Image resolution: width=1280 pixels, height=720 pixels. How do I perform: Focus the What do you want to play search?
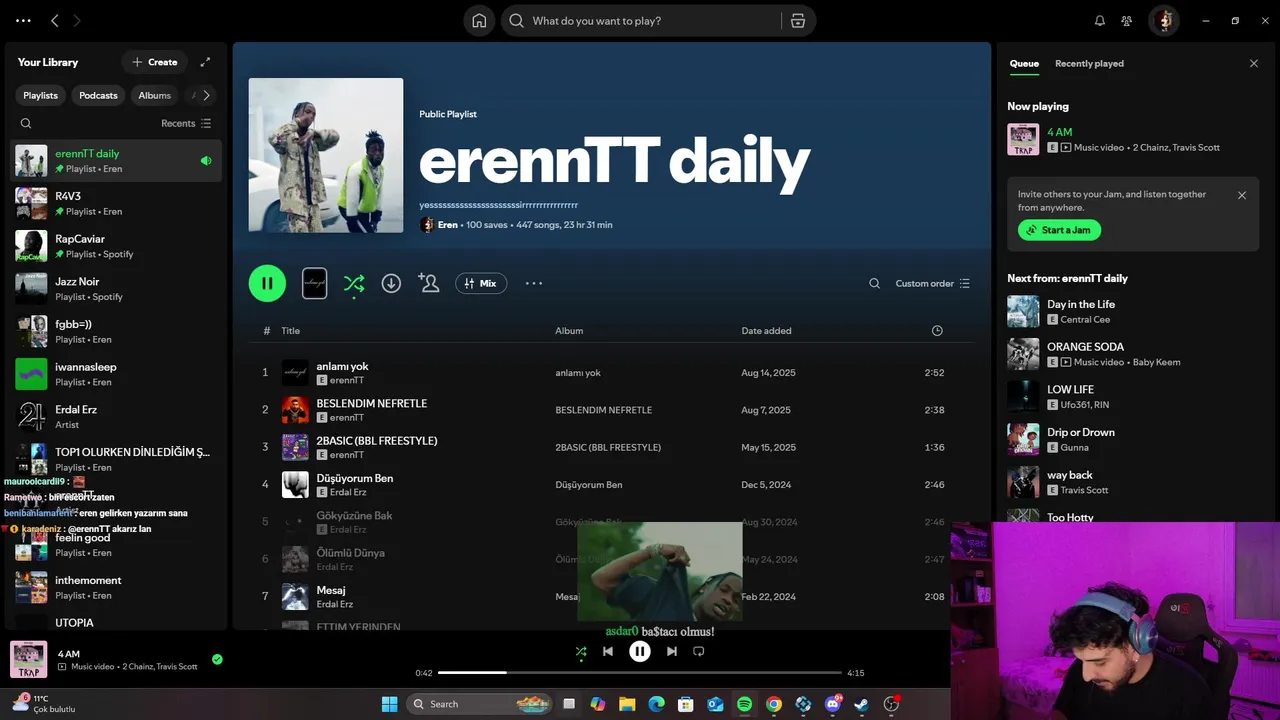640,21
